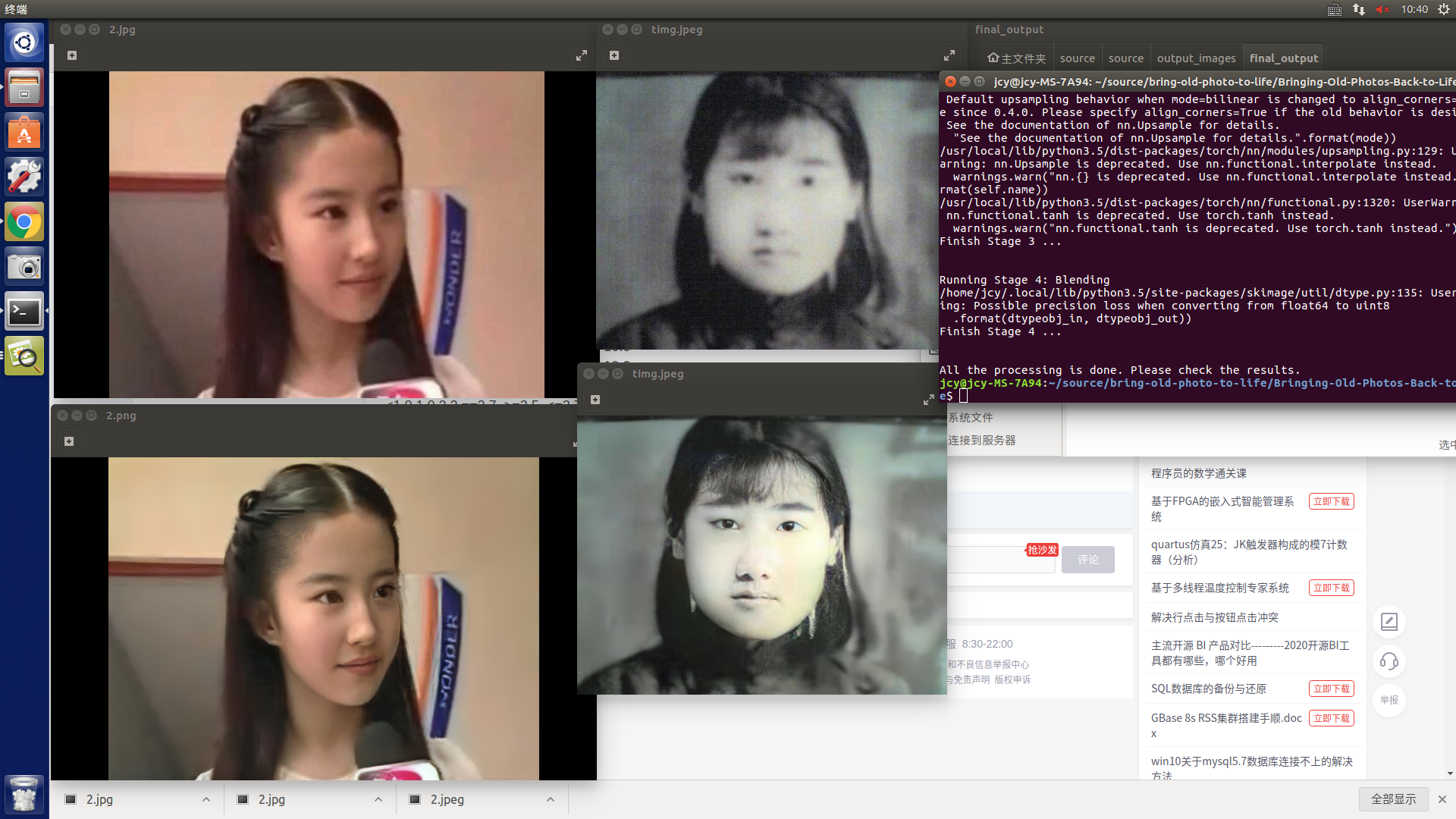This screenshot has height=819, width=1456.
Task: Expand the 2.jpeg download item menu
Action: 551,799
